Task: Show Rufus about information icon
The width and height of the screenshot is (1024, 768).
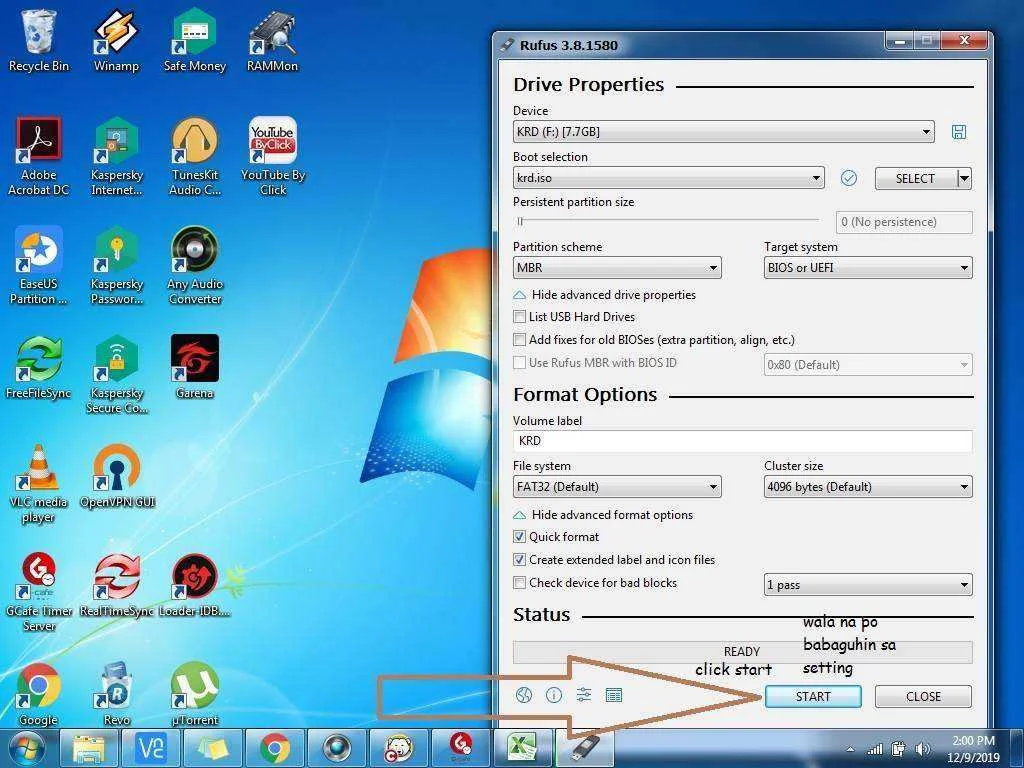Action: click(x=554, y=696)
